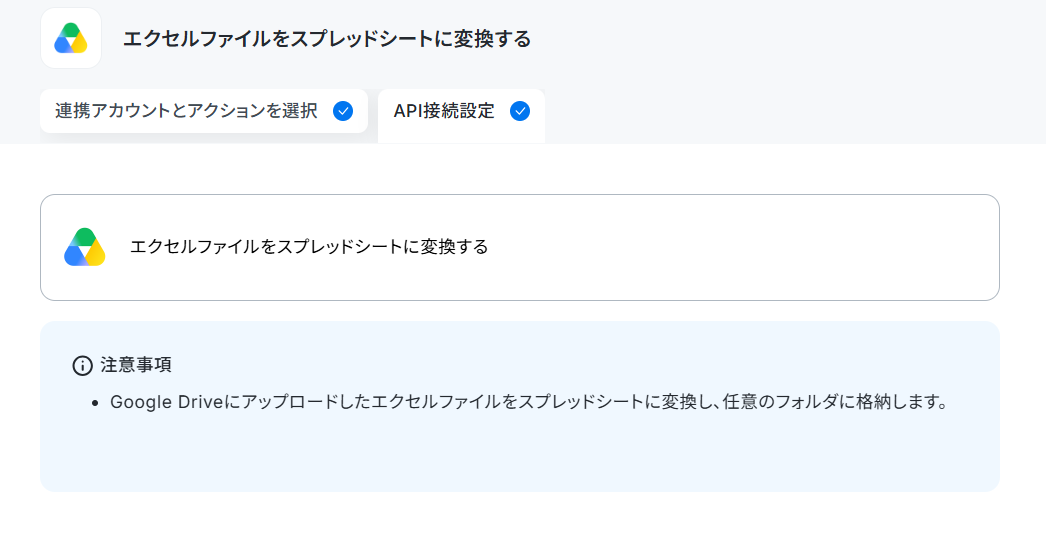The width and height of the screenshot is (1046, 549).
Task: Click the blue checkmark on 連携アカウントとアクションを選択 tab
Action: click(x=343, y=111)
